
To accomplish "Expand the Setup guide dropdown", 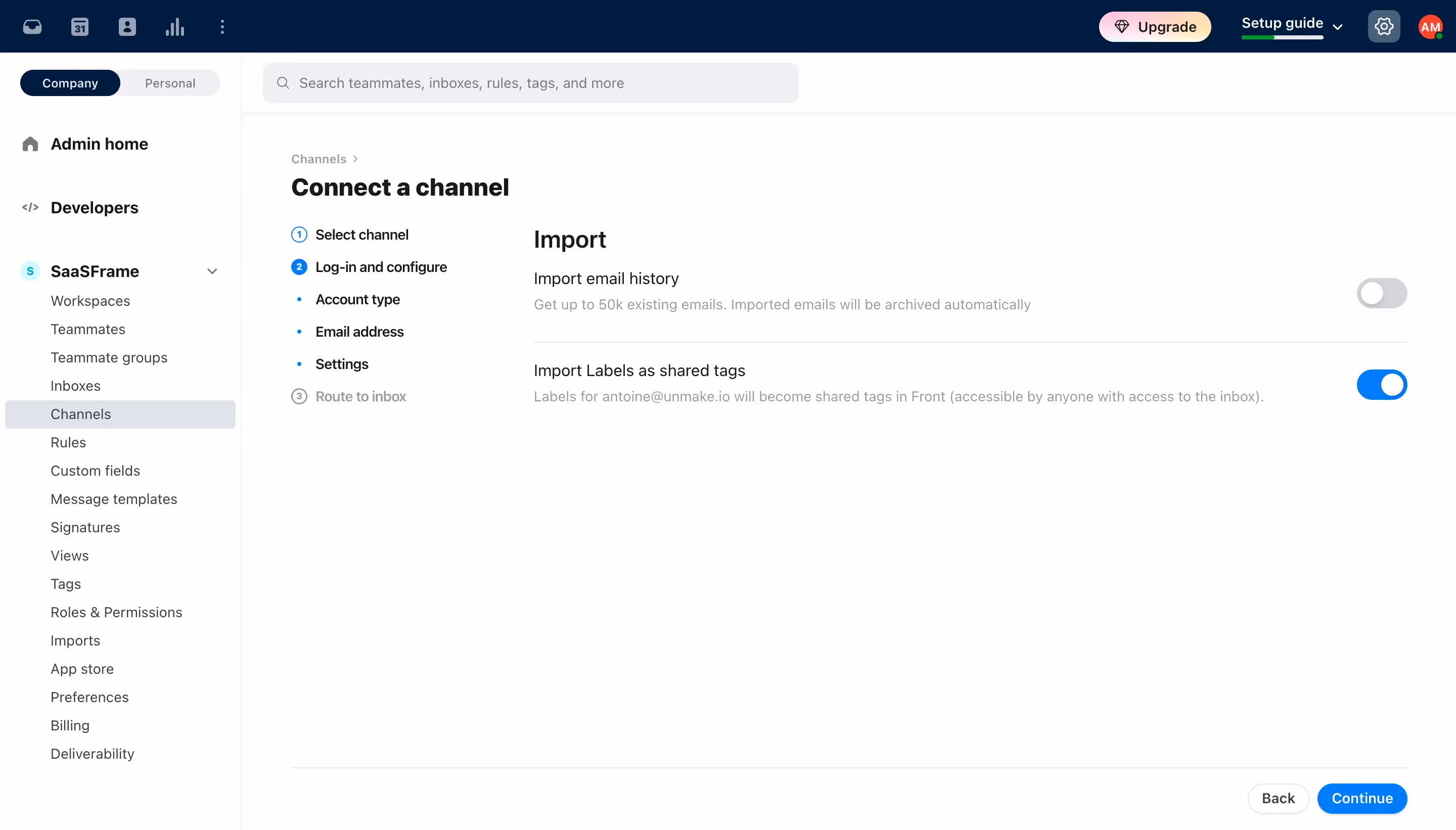I will 1337,25.
